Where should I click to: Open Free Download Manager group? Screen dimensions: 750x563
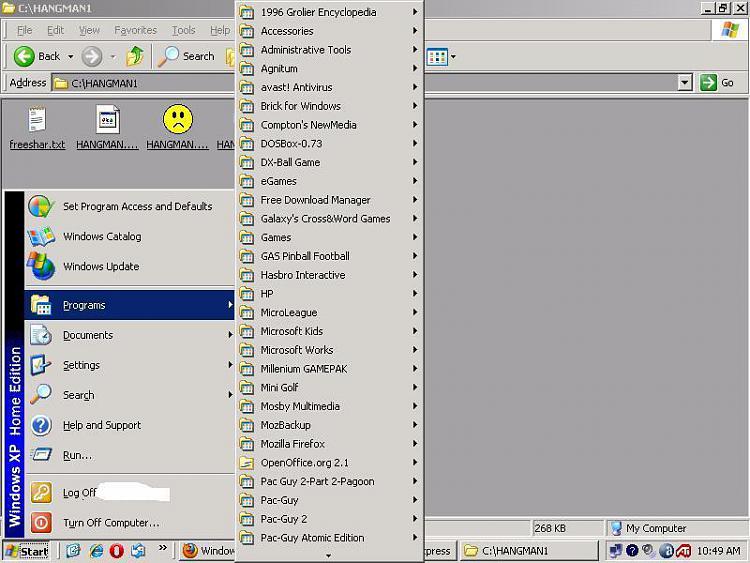pyautogui.click(x=330, y=200)
